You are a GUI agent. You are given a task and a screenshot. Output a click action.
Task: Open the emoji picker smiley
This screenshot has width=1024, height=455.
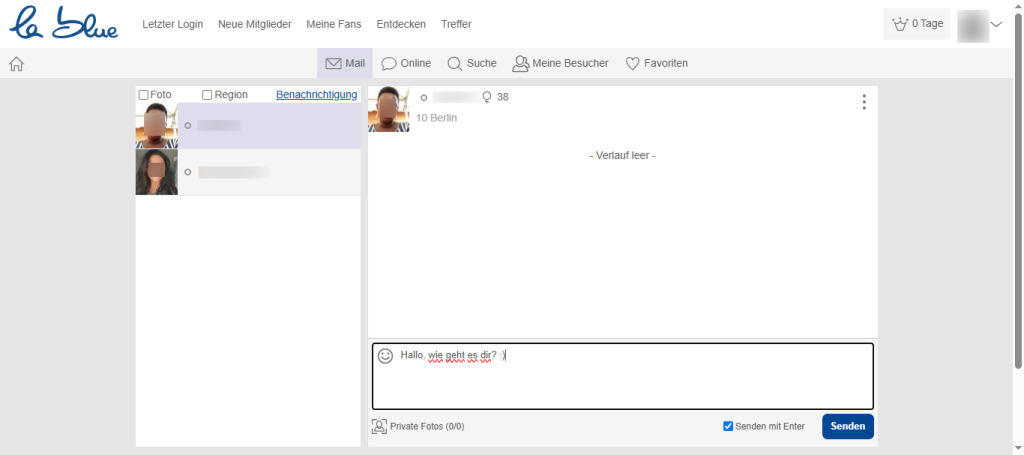pyautogui.click(x=385, y=356)
